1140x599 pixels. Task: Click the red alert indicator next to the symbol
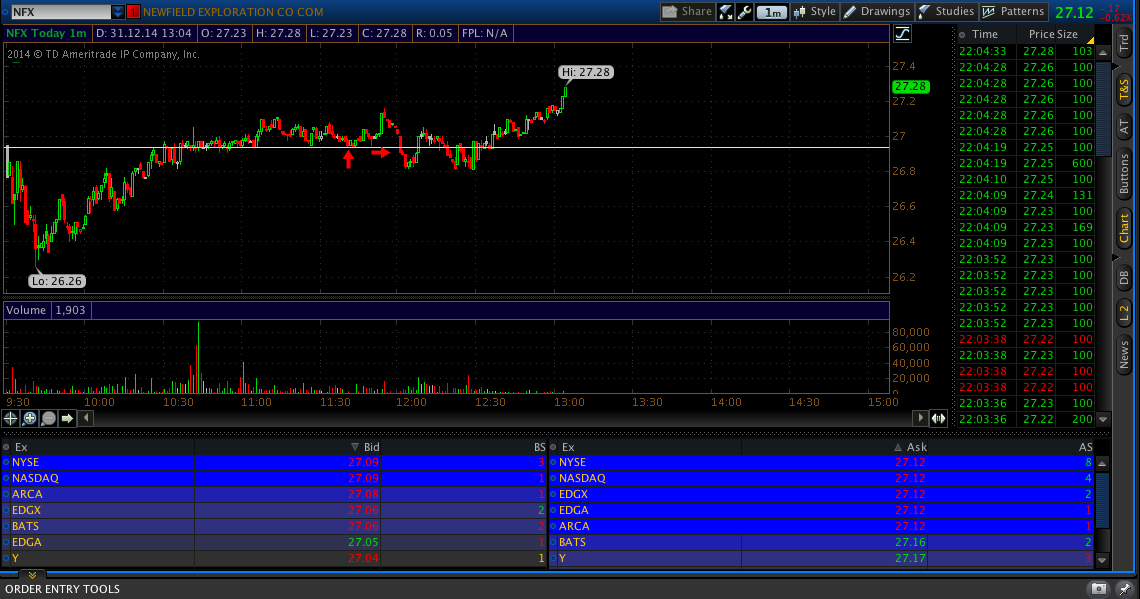(x=133, y=12)
